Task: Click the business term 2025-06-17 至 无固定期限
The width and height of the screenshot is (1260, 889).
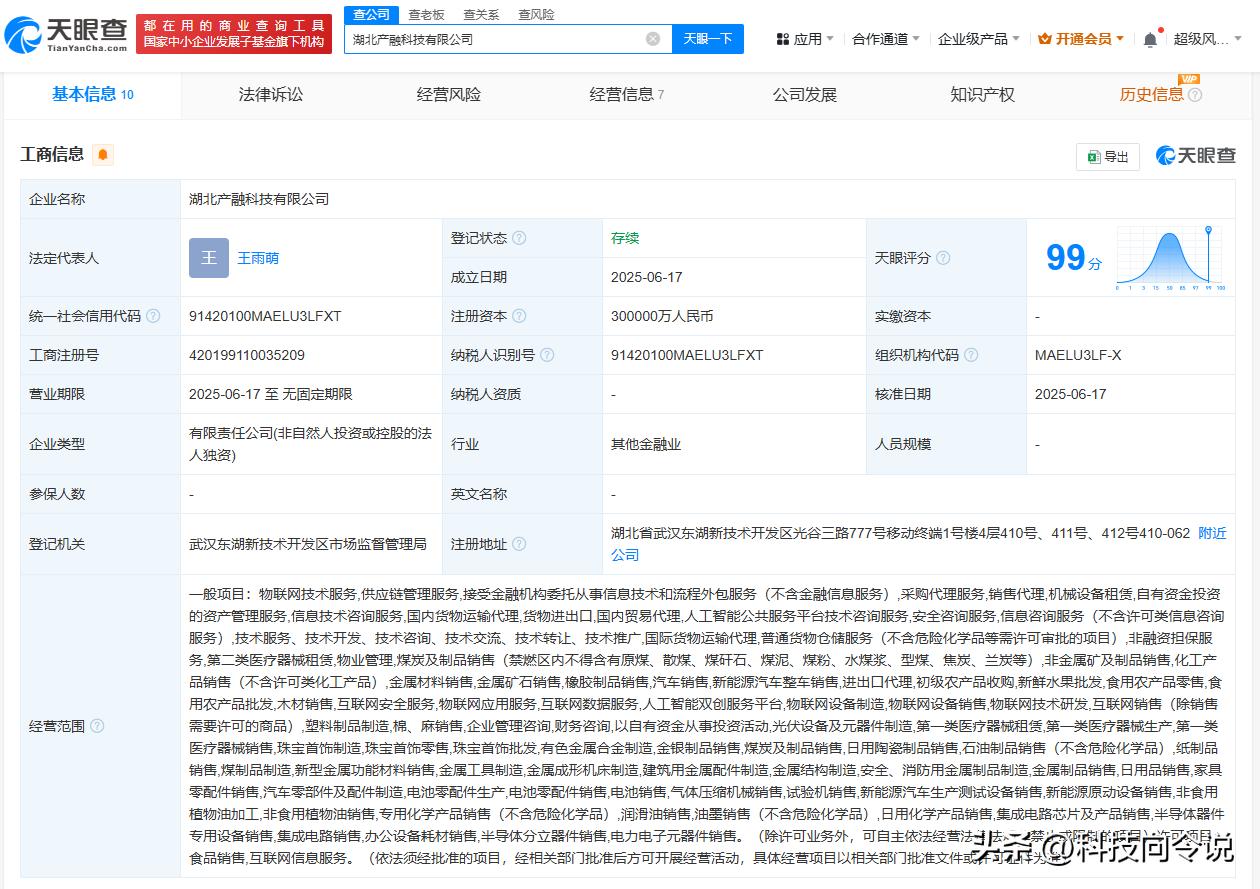Action: coord(271,394)
